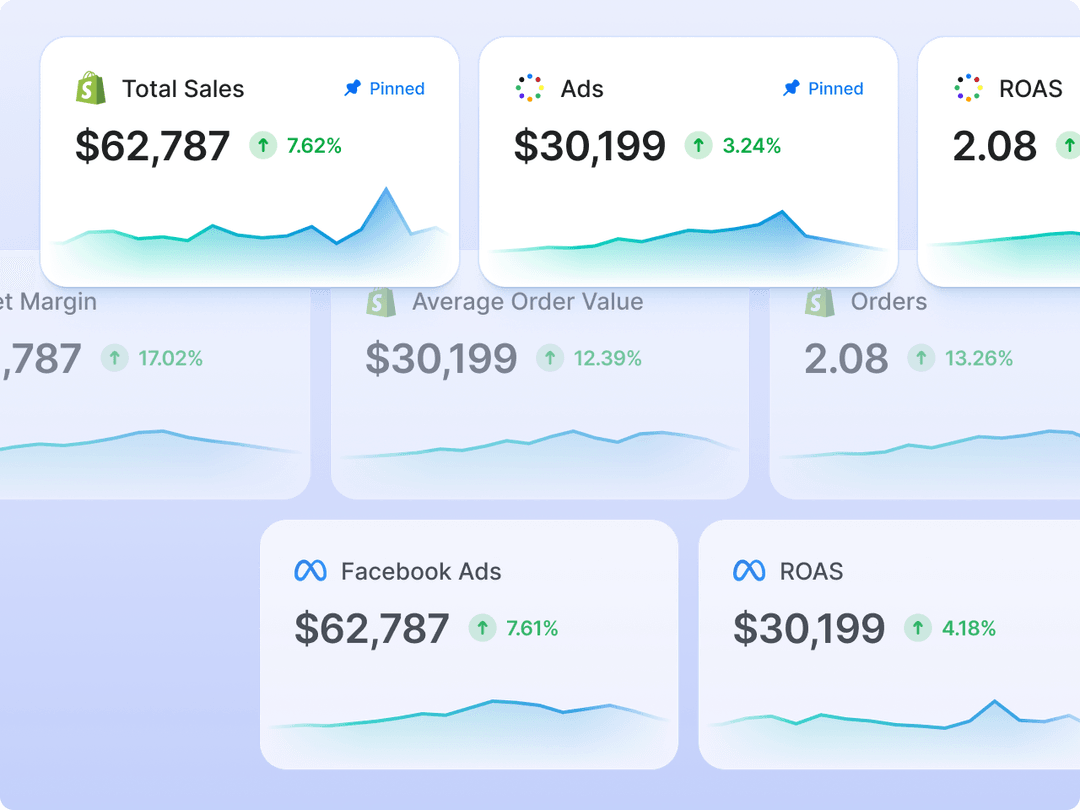Click the 17.02% change value
Screen dimensions: 1080x810
click(x=170, y=358)
